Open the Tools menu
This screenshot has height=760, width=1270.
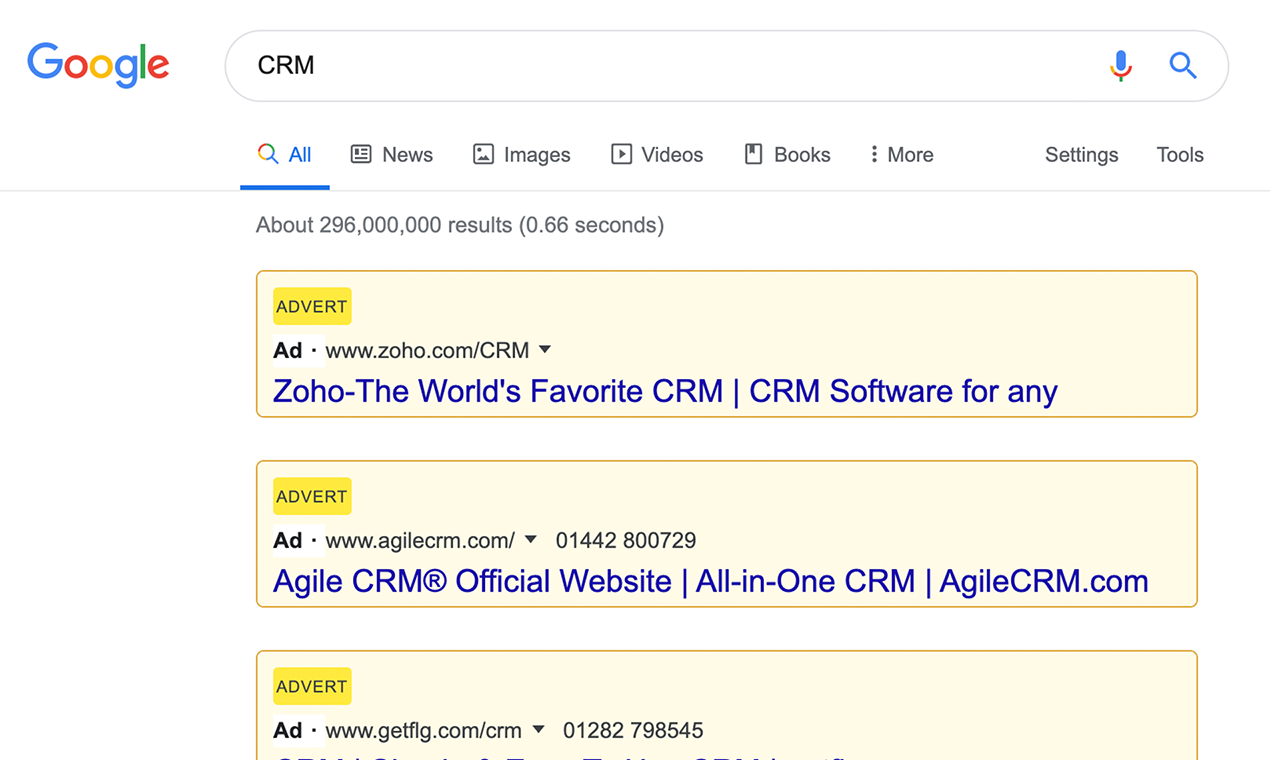(x=1180, y=155)
